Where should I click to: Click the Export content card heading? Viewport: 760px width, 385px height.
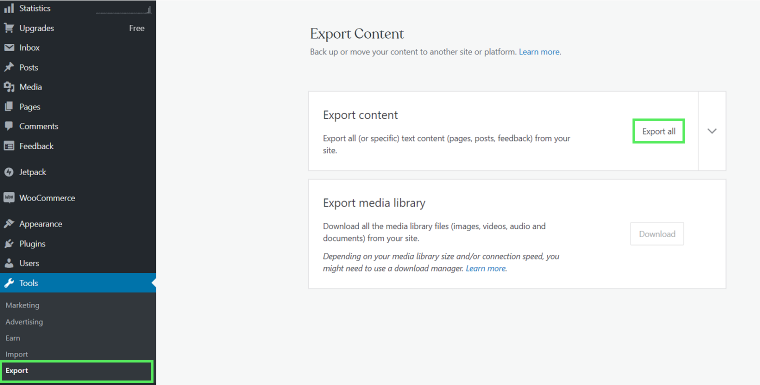pos(360,115)
